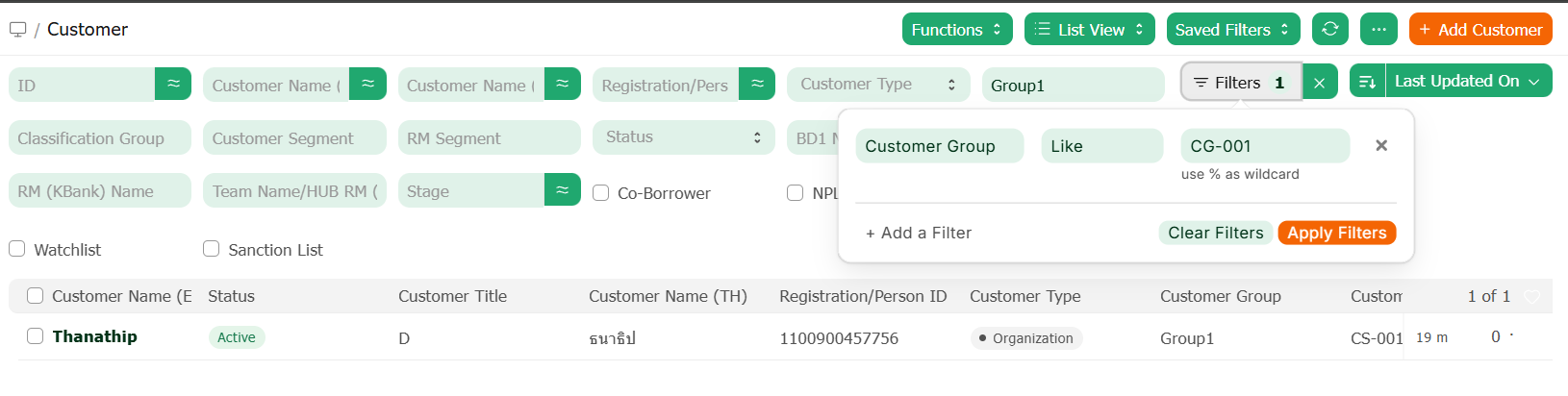
Task: Tick the Watchlist checkbox
Action: click(x=17, y=249)
